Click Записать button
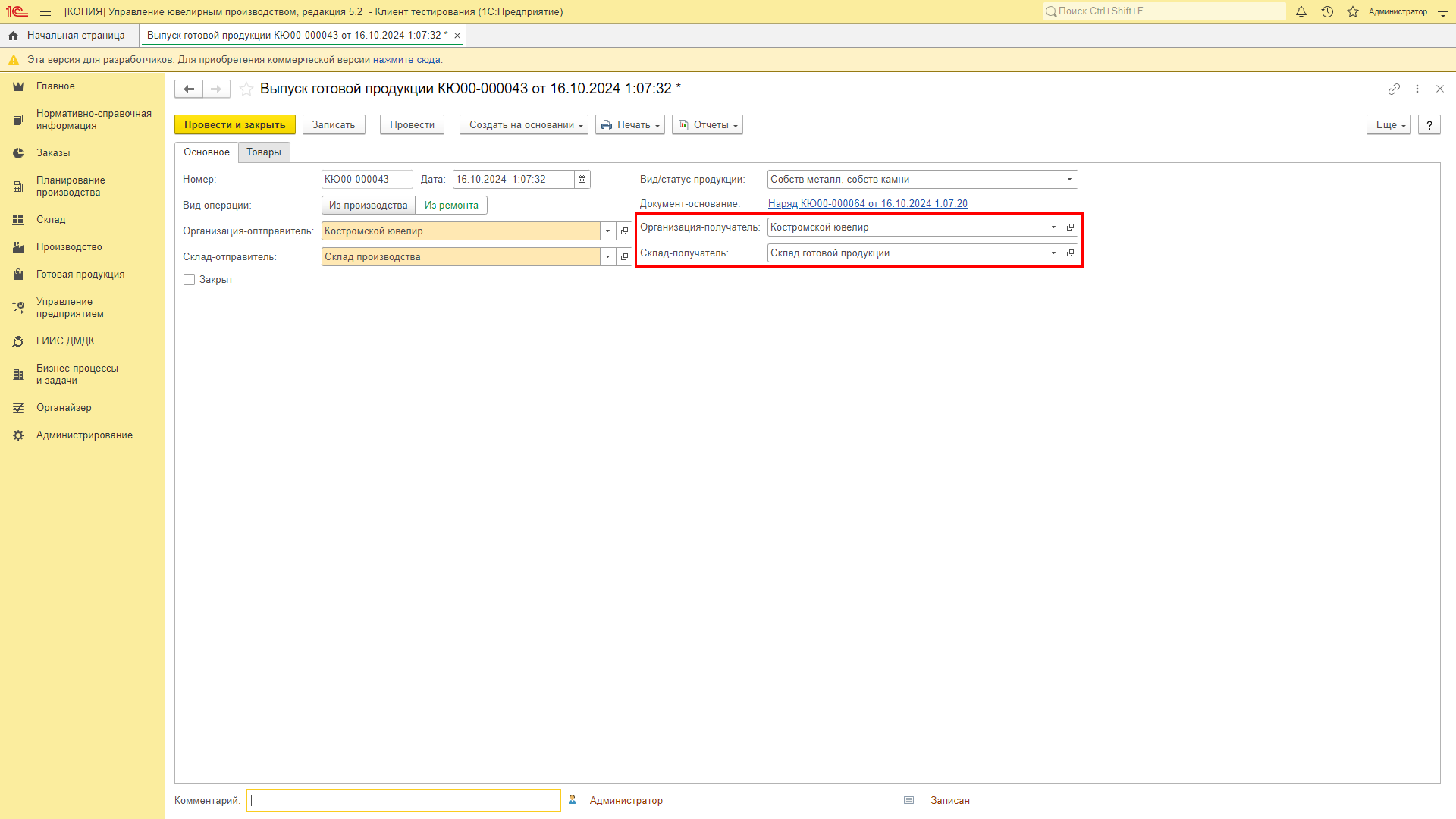The width and height of the screenshot is (1456, 819). click(334, 125)
